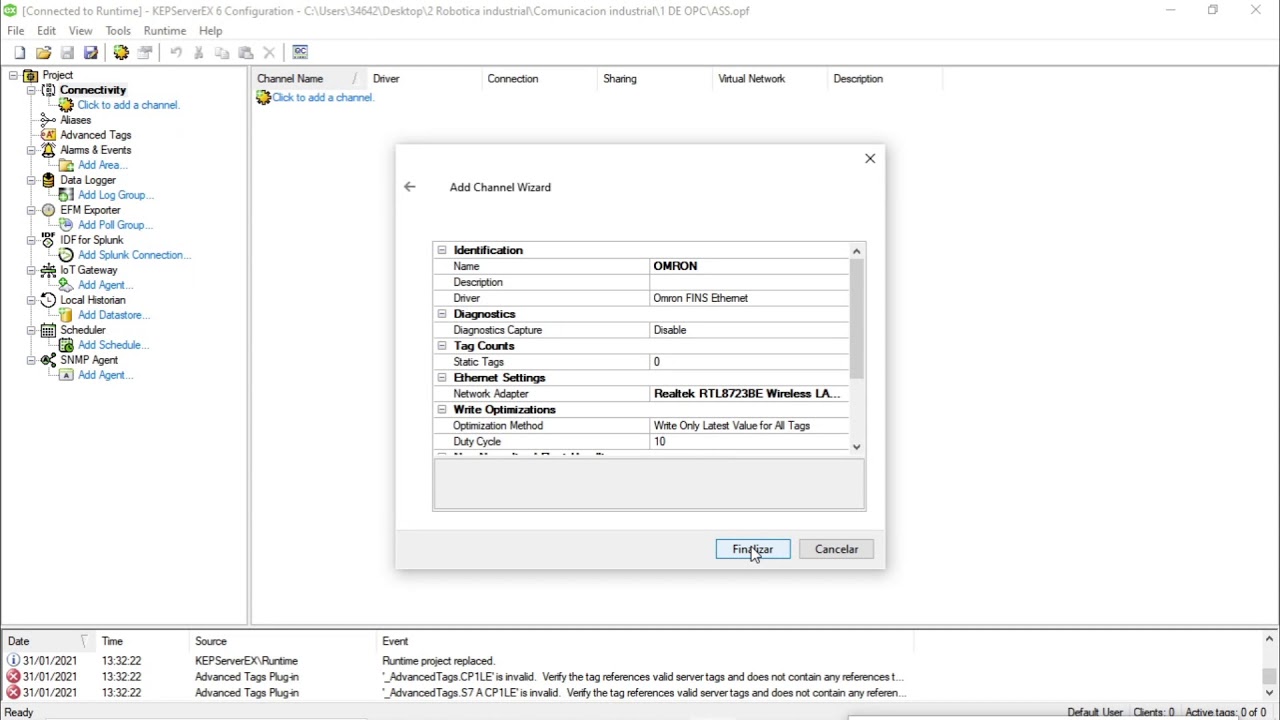Open the View menu
This screenshot has width=1280, height=720.
pos(81,31)
